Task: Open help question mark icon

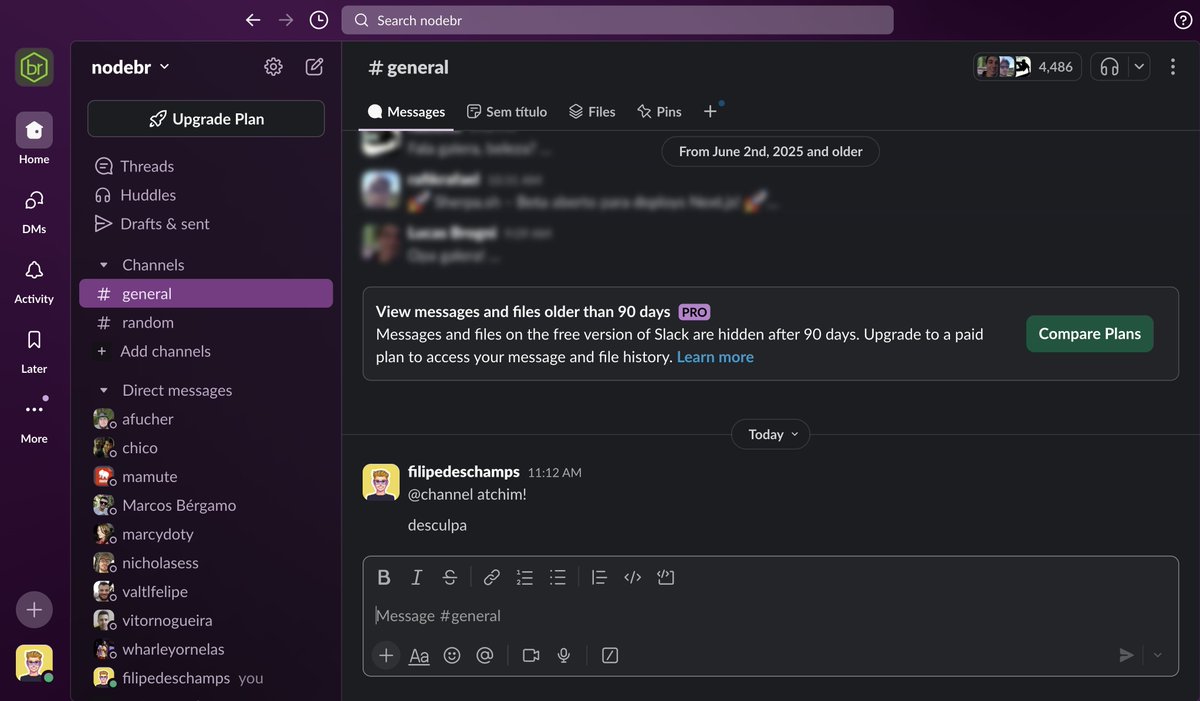Action: [1182, 20]
